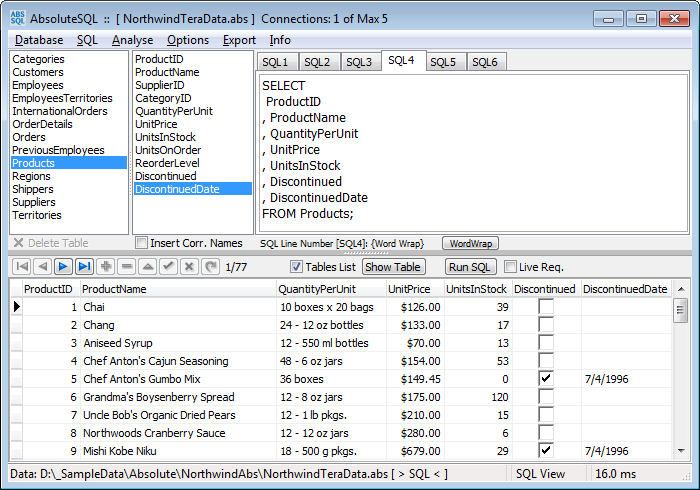Cancel edit with the X navigator button

tap(189, 267)
